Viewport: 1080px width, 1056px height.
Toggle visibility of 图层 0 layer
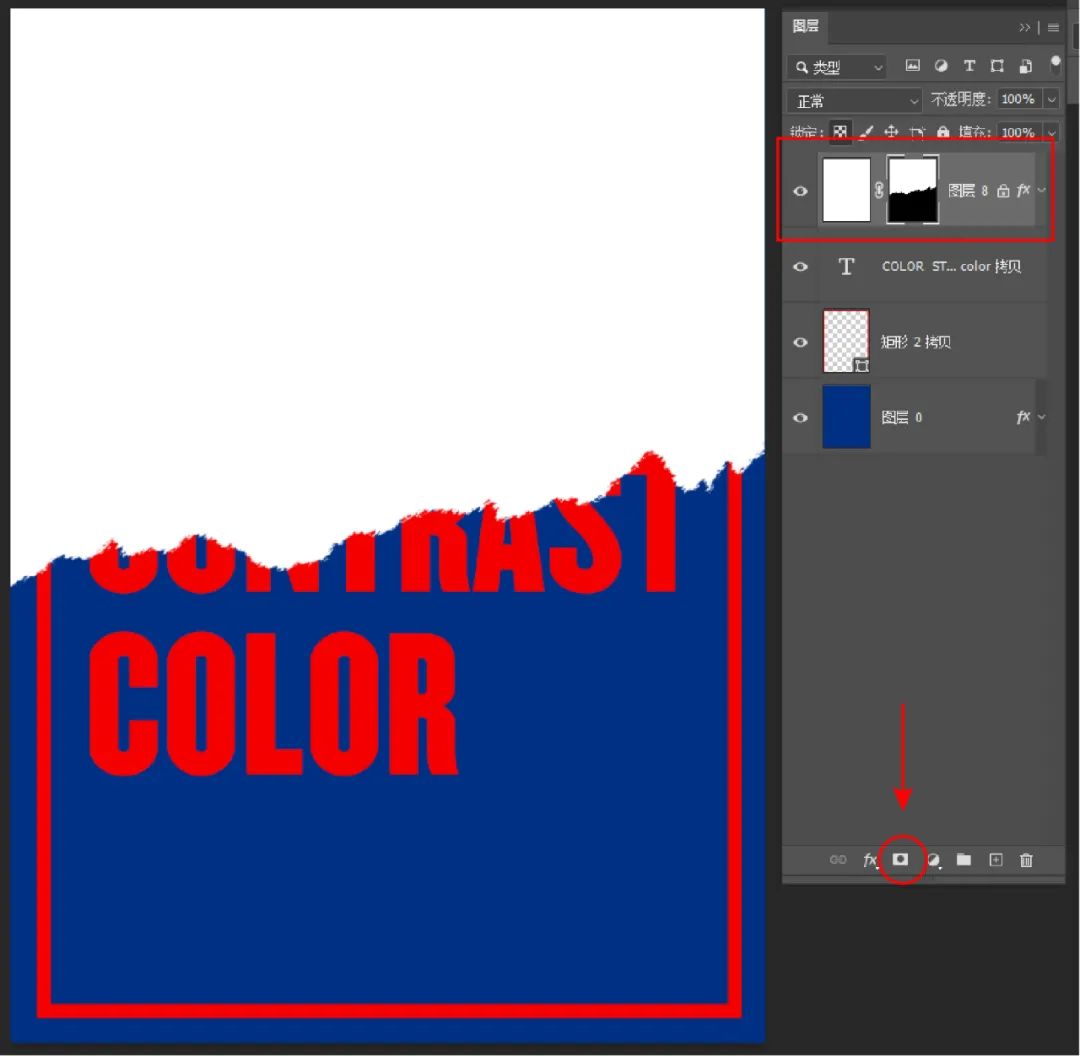click(x=800, y=417)
